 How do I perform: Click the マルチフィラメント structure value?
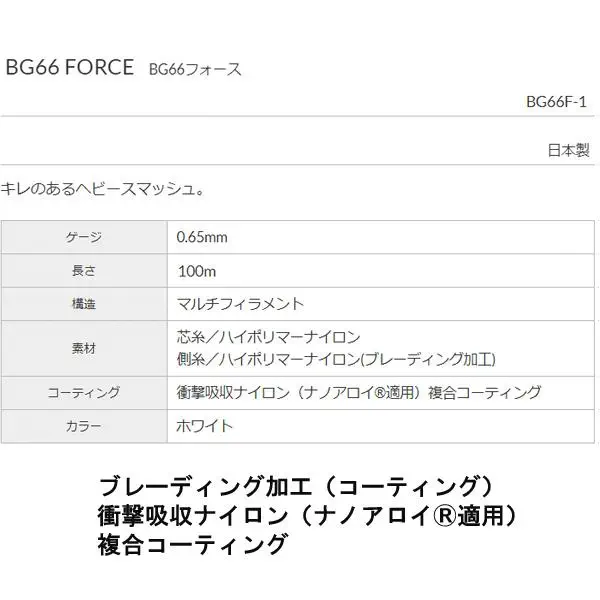coord(240,304)
